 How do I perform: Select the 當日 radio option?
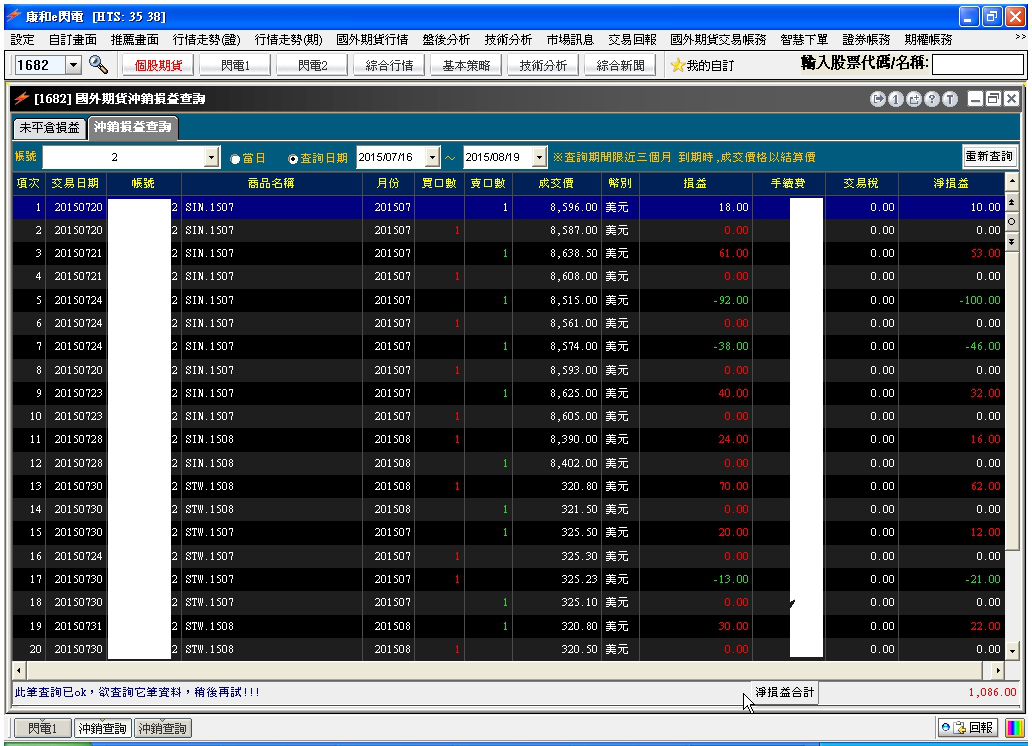(235, 159)
